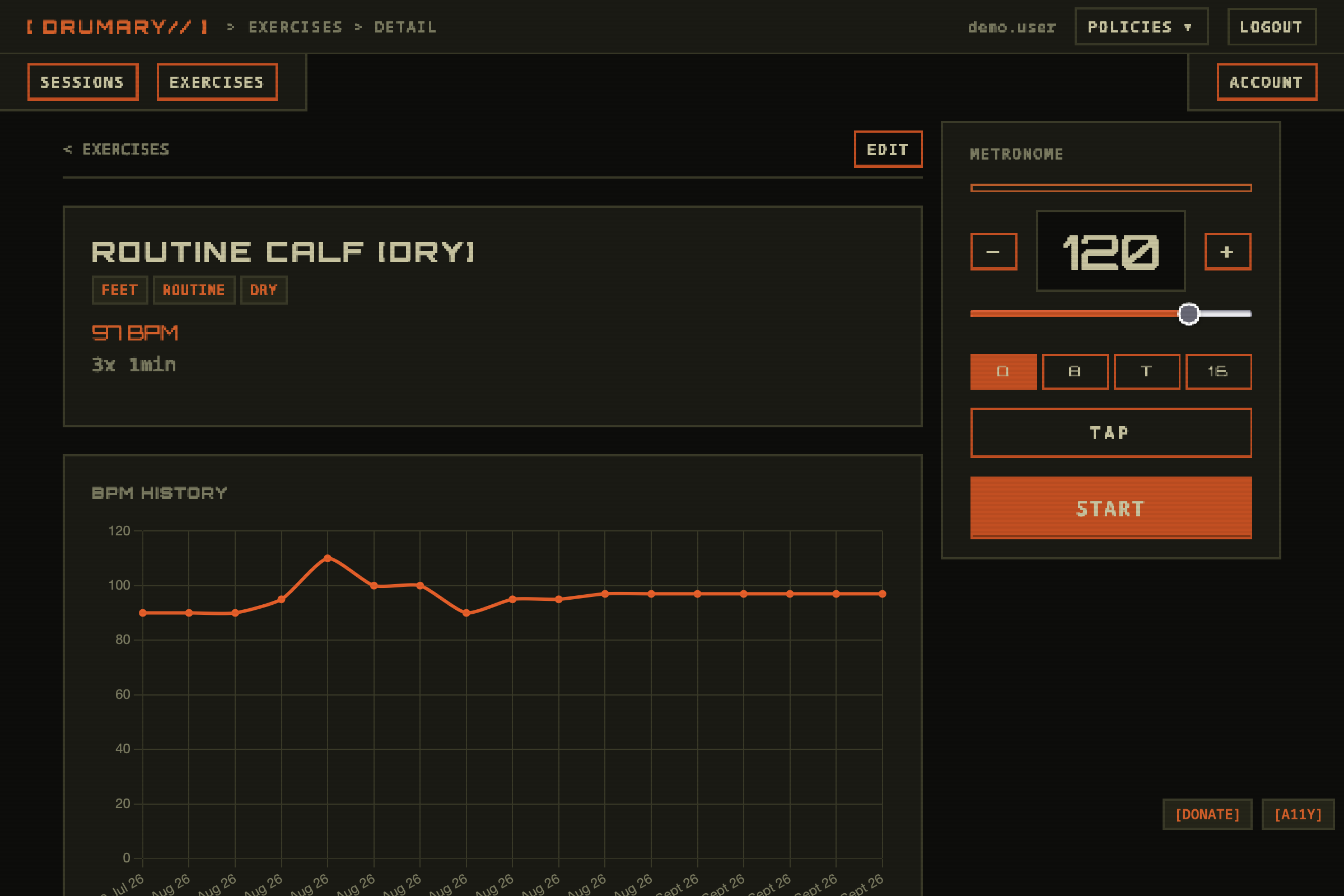Click the peak data point on chart
The width and height of the screenshot is (1344, 896).
click(x=328, y=558)
